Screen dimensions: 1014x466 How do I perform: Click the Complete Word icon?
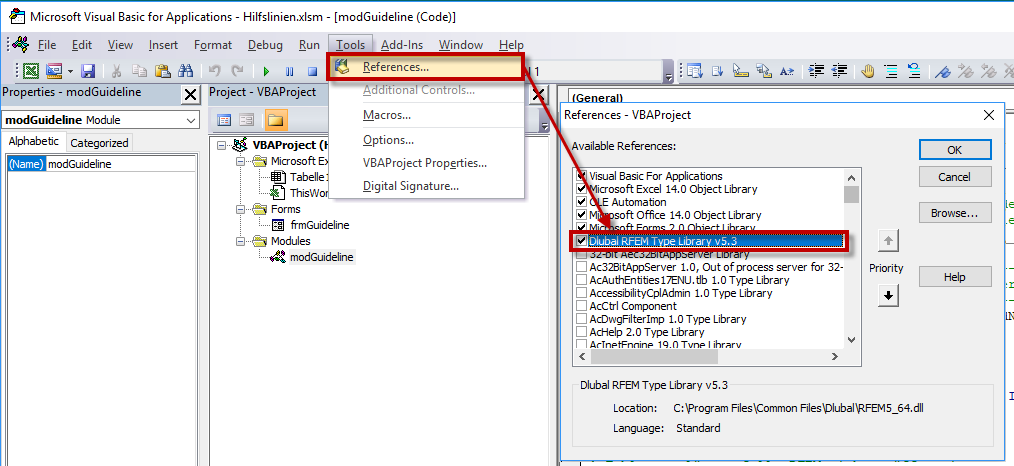pyautogui.click(x=787, y=71)
